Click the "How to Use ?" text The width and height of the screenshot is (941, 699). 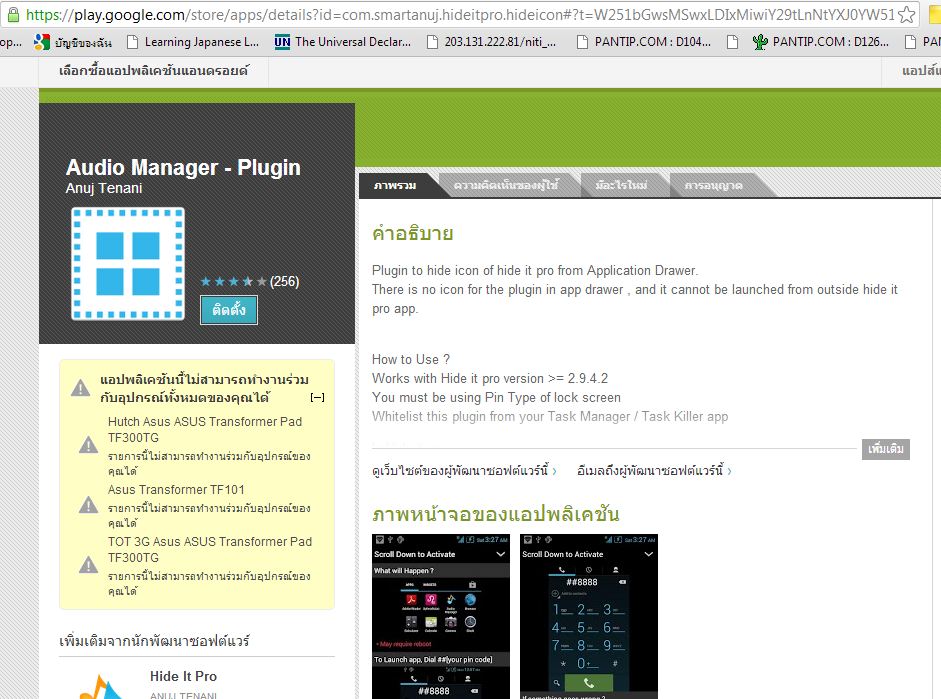[x=411, y=359]
